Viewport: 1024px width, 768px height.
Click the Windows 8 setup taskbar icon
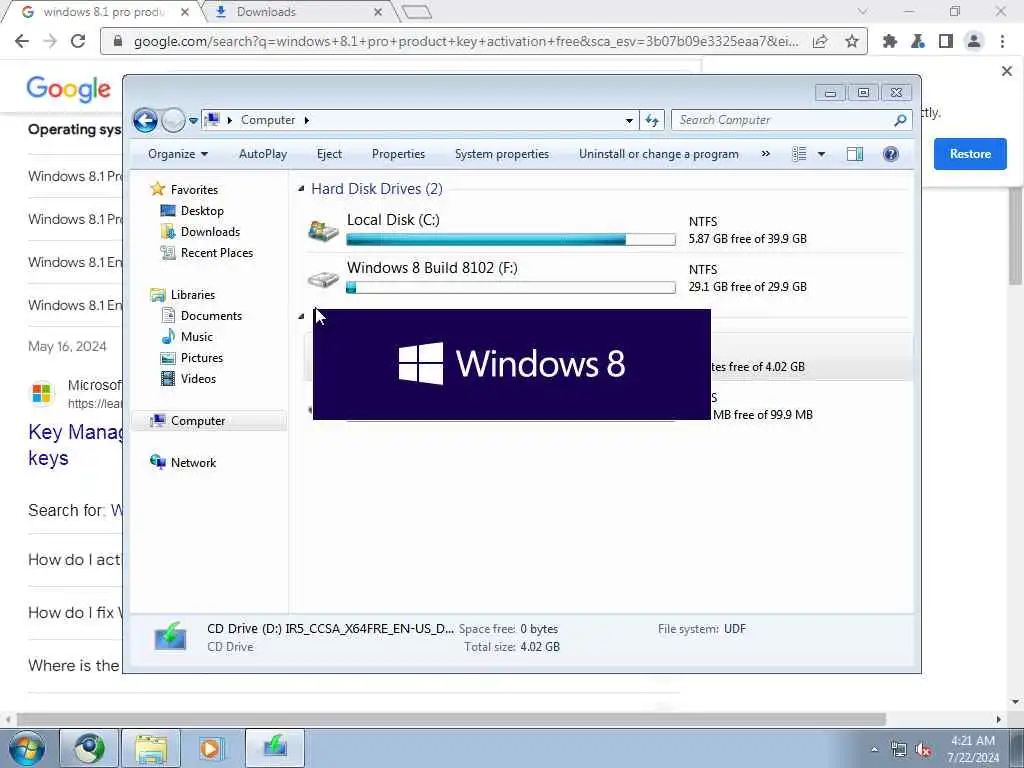click(x=274, y=748)
